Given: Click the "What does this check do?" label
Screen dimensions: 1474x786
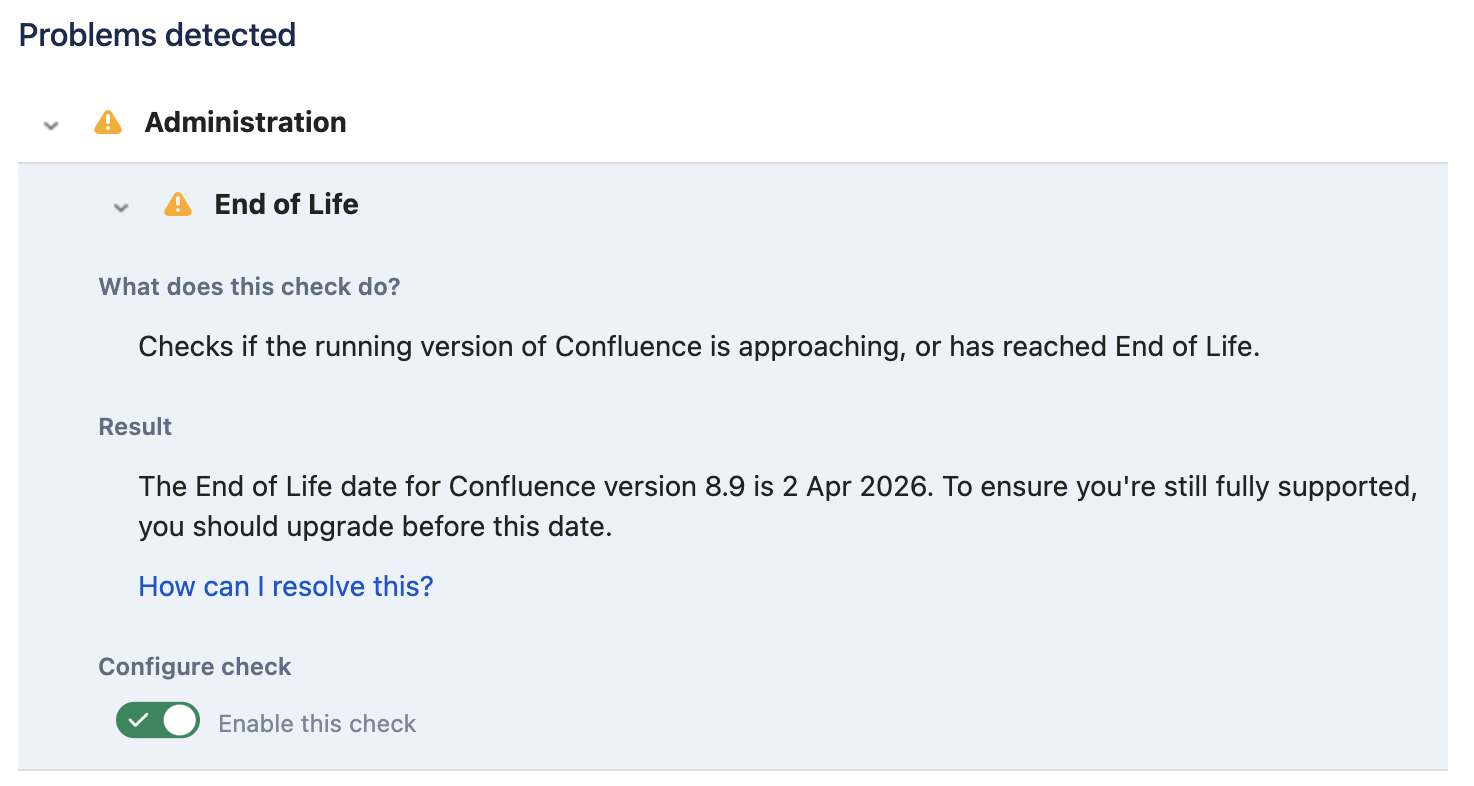Looking at the screenshot, I should [x=249, y=287].
